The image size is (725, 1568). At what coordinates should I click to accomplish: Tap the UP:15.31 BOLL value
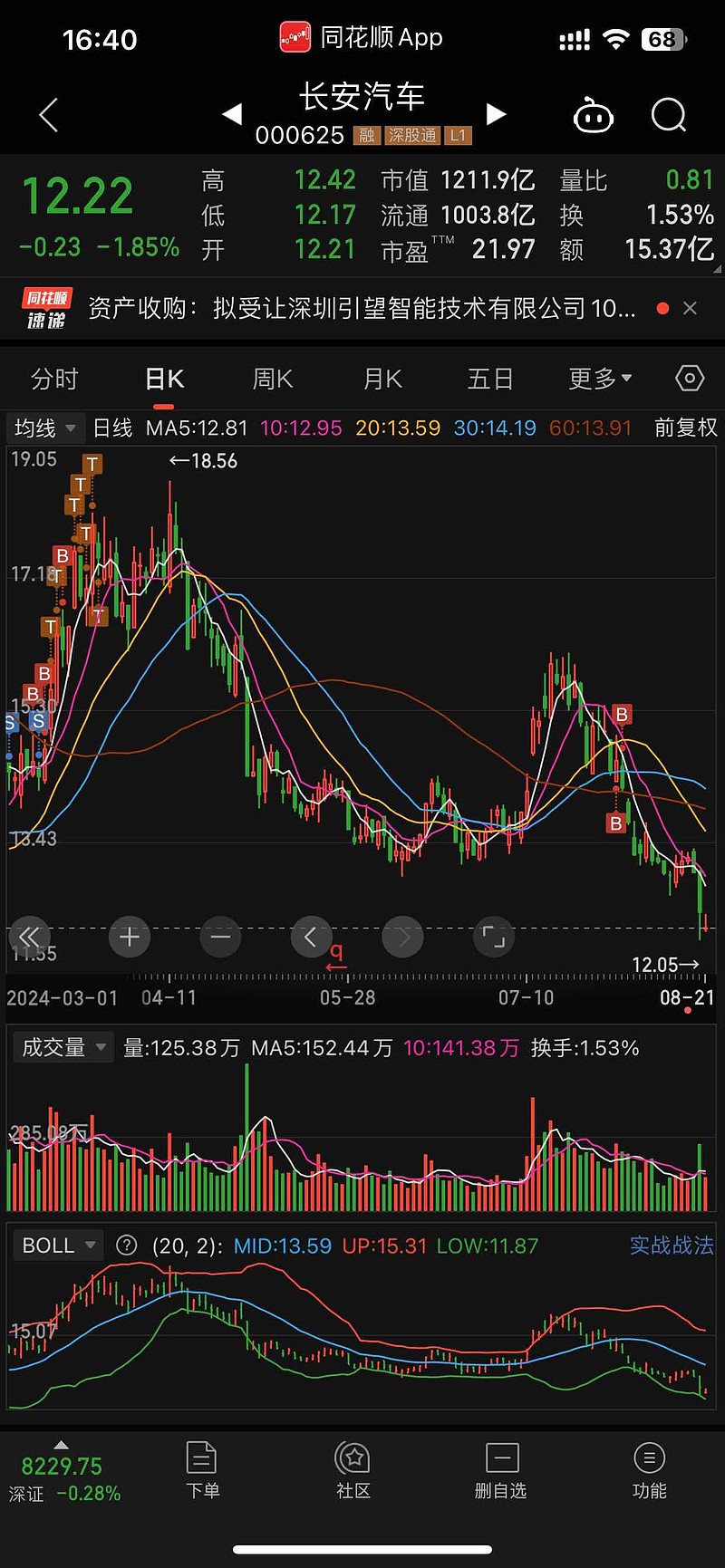[384, 1246]
